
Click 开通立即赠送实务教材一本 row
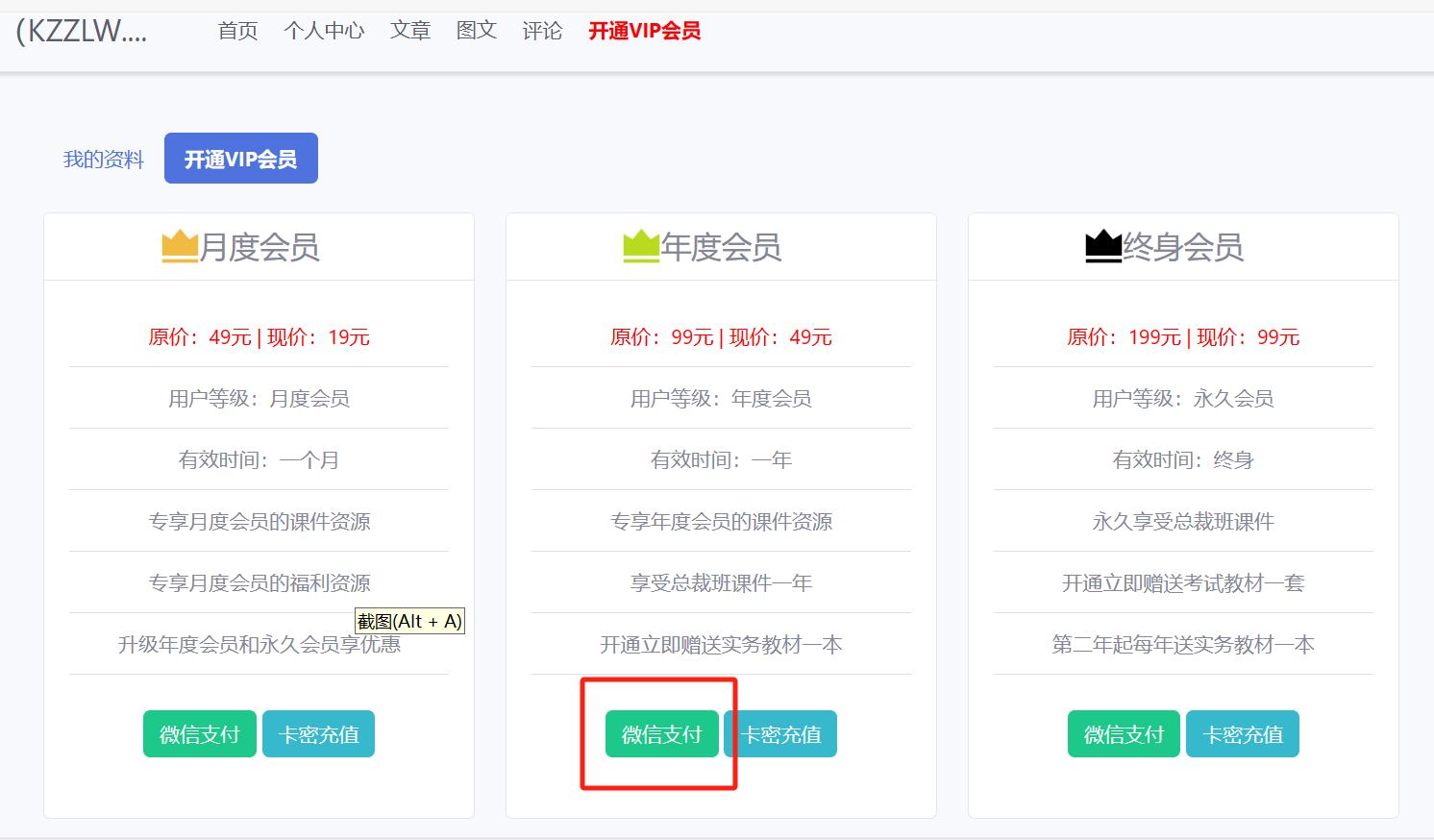coord(721,644)
